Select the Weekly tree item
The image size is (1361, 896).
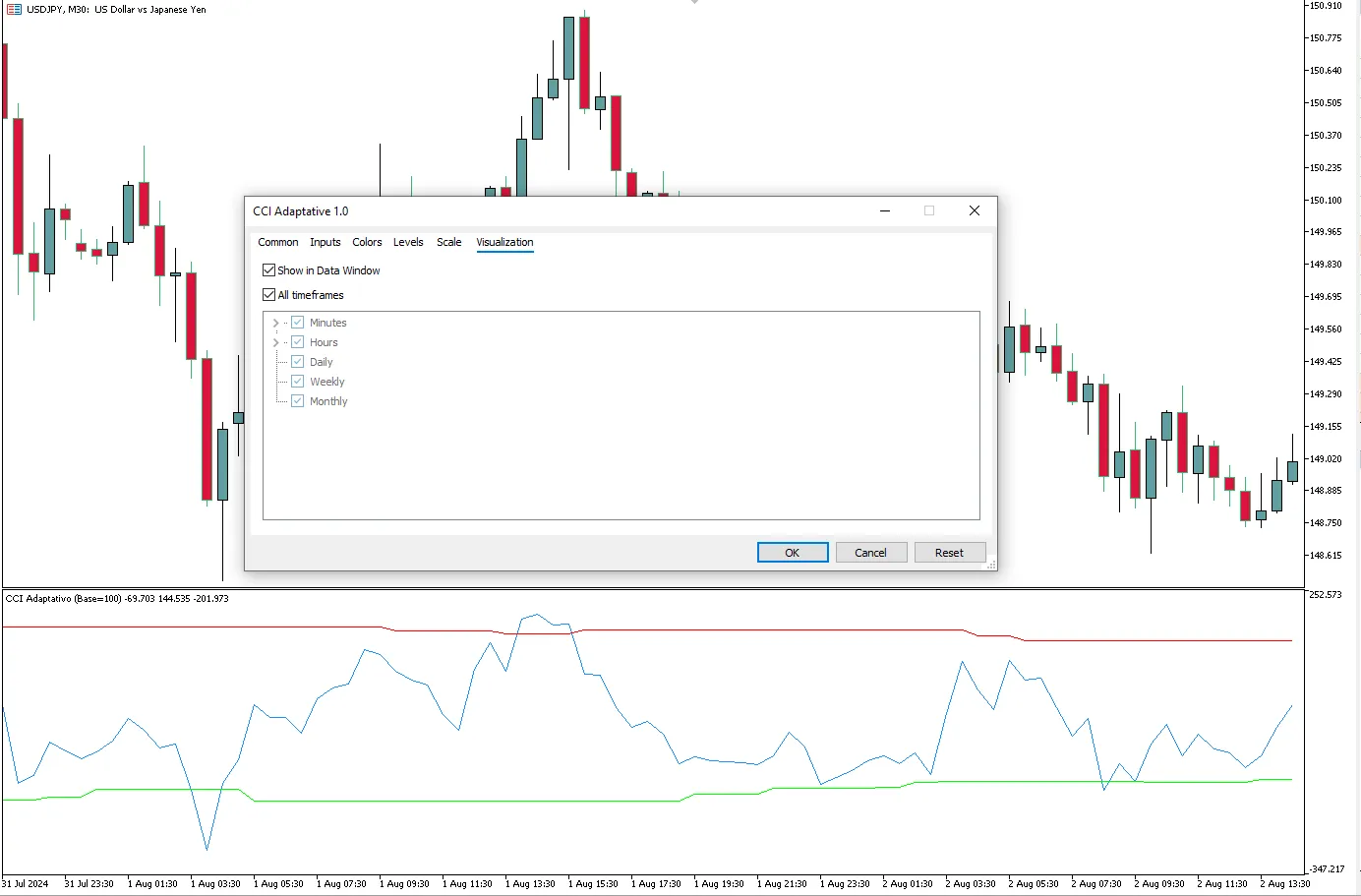327,382
